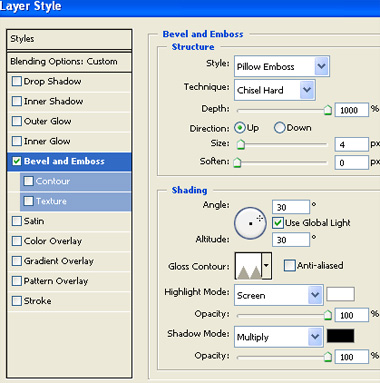
Task: Click the Angle dial control
Action: [250, 223]
